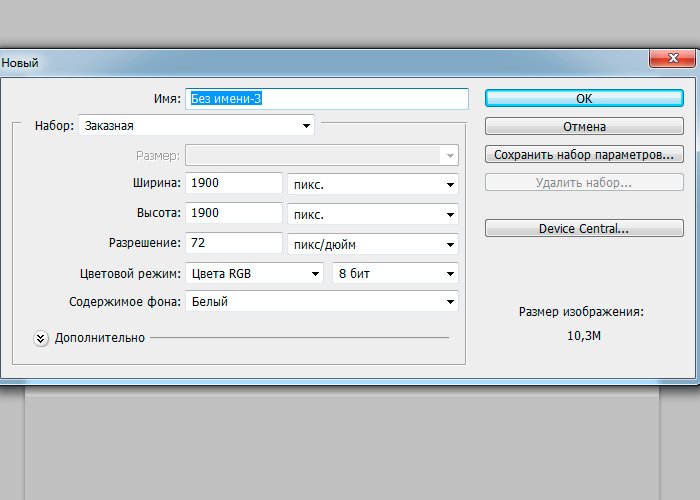Click Сохранить набор параметров button

tap(584, 155)
